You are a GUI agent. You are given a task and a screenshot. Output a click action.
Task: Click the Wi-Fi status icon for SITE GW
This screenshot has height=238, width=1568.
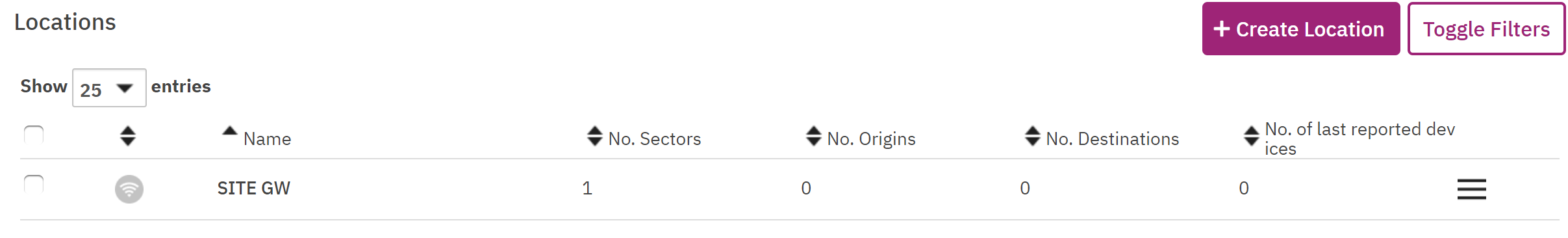click(x=129, y=189)
